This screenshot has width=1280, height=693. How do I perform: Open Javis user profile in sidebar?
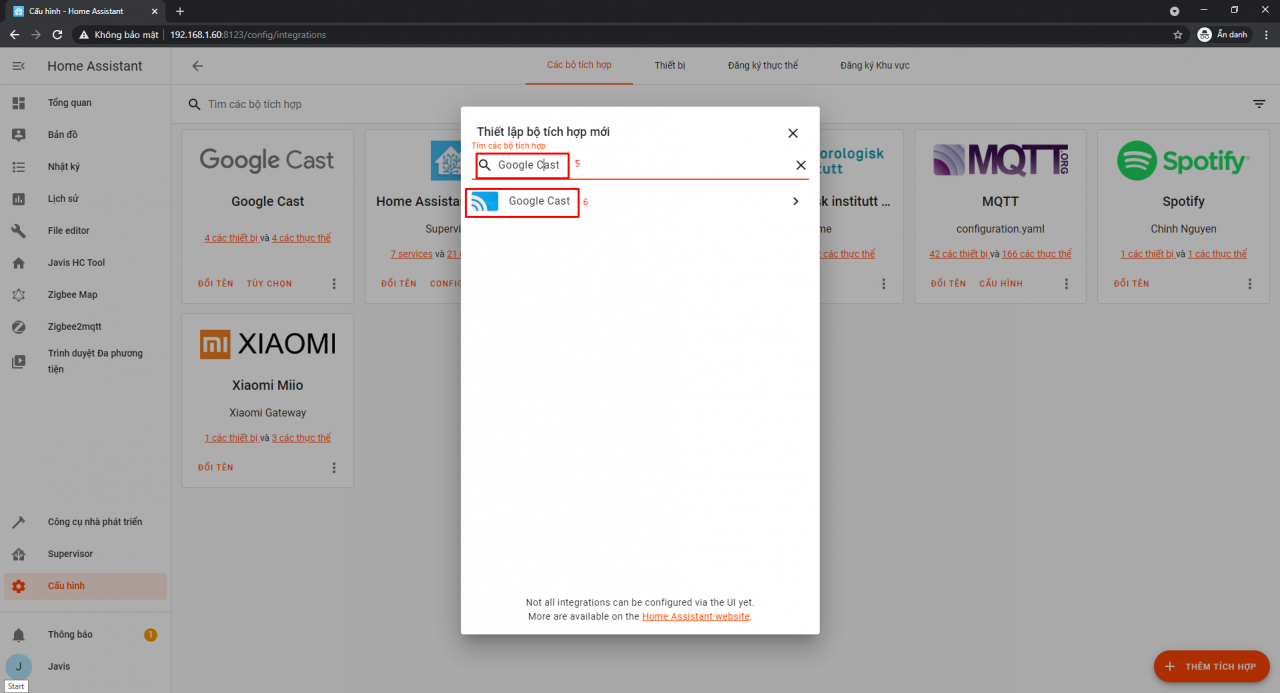(x=58, y=667)
